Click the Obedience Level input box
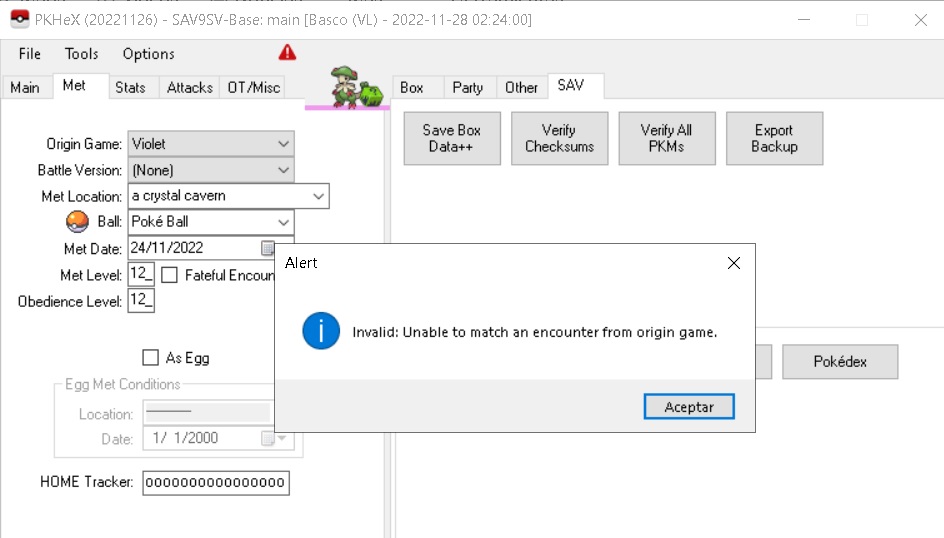This screenshot has height=538, width=944. [141, 300]
